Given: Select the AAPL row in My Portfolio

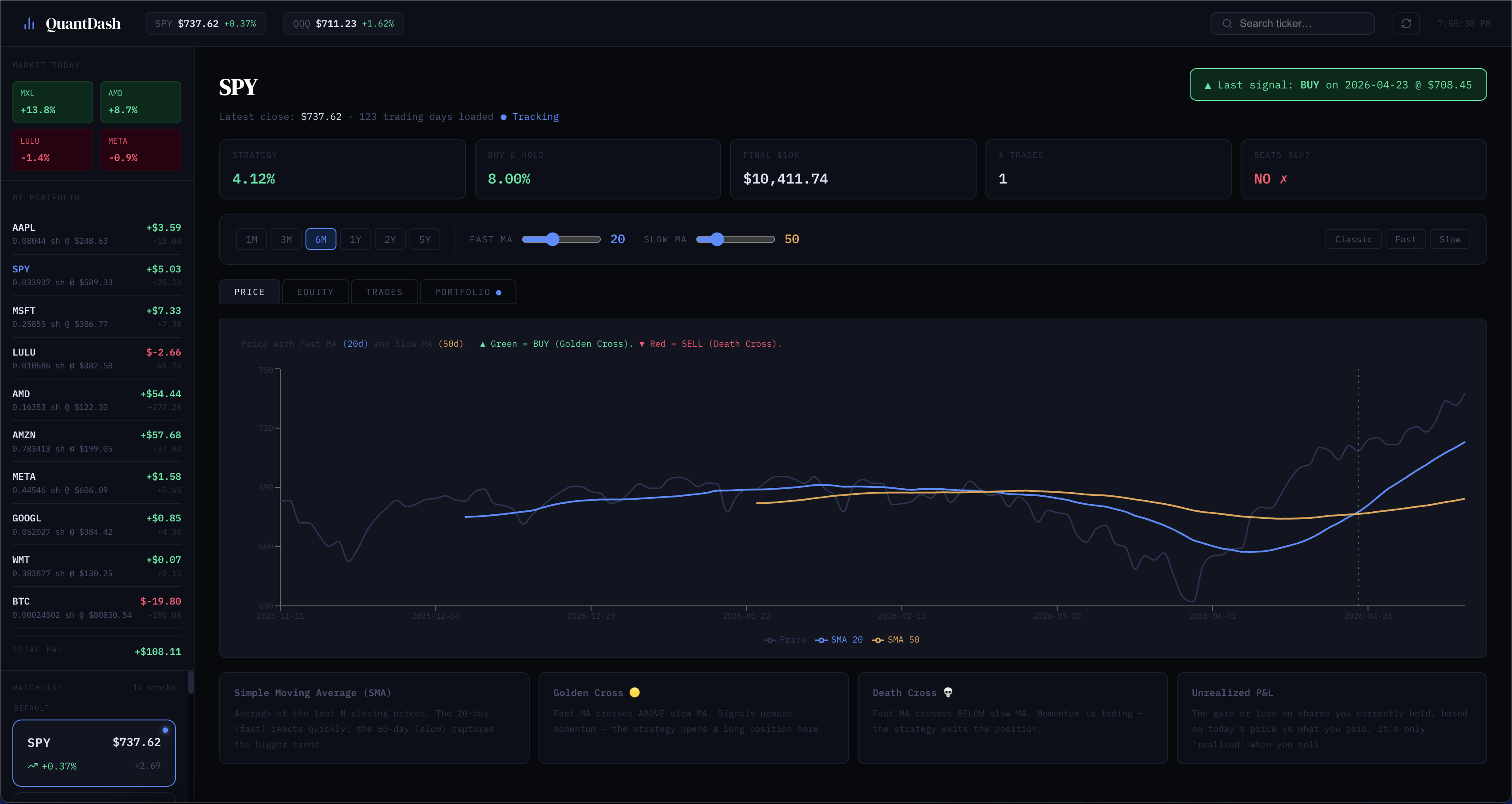Looking at the screenshot, I should 97,234.
